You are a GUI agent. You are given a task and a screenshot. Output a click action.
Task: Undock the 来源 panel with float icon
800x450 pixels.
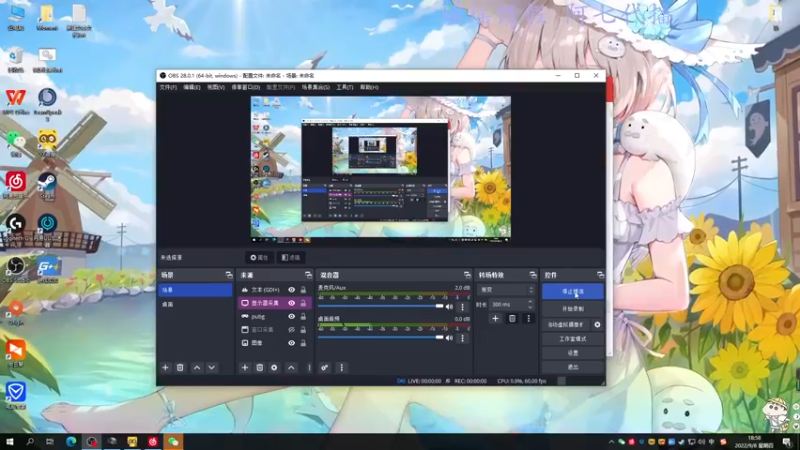point(308,275)
